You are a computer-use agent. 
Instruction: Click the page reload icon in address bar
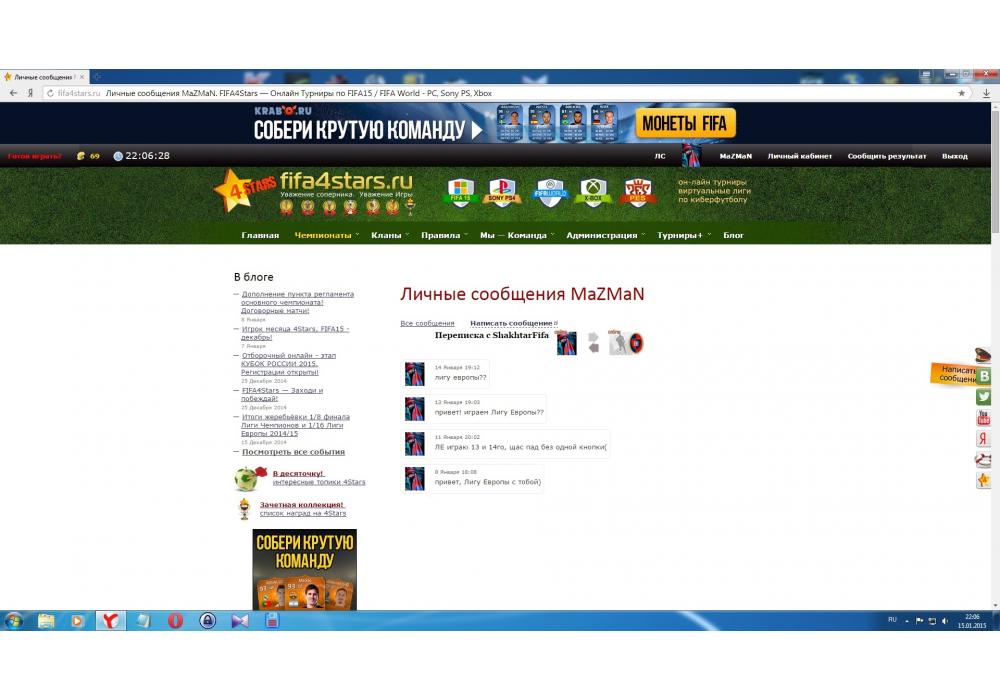pyautogui.click(x=50, y=93)
